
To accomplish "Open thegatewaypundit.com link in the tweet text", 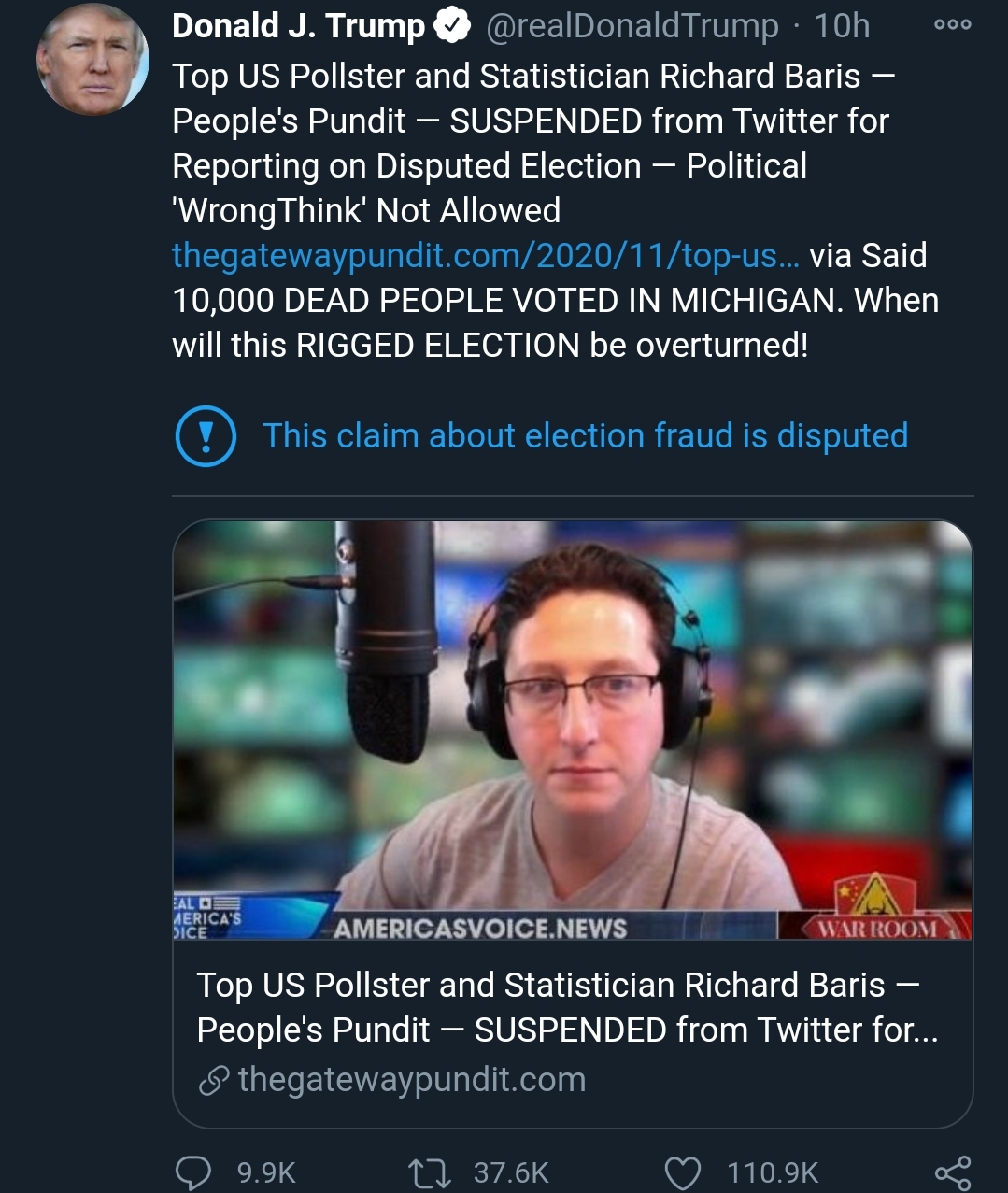I will click(486, 255).
